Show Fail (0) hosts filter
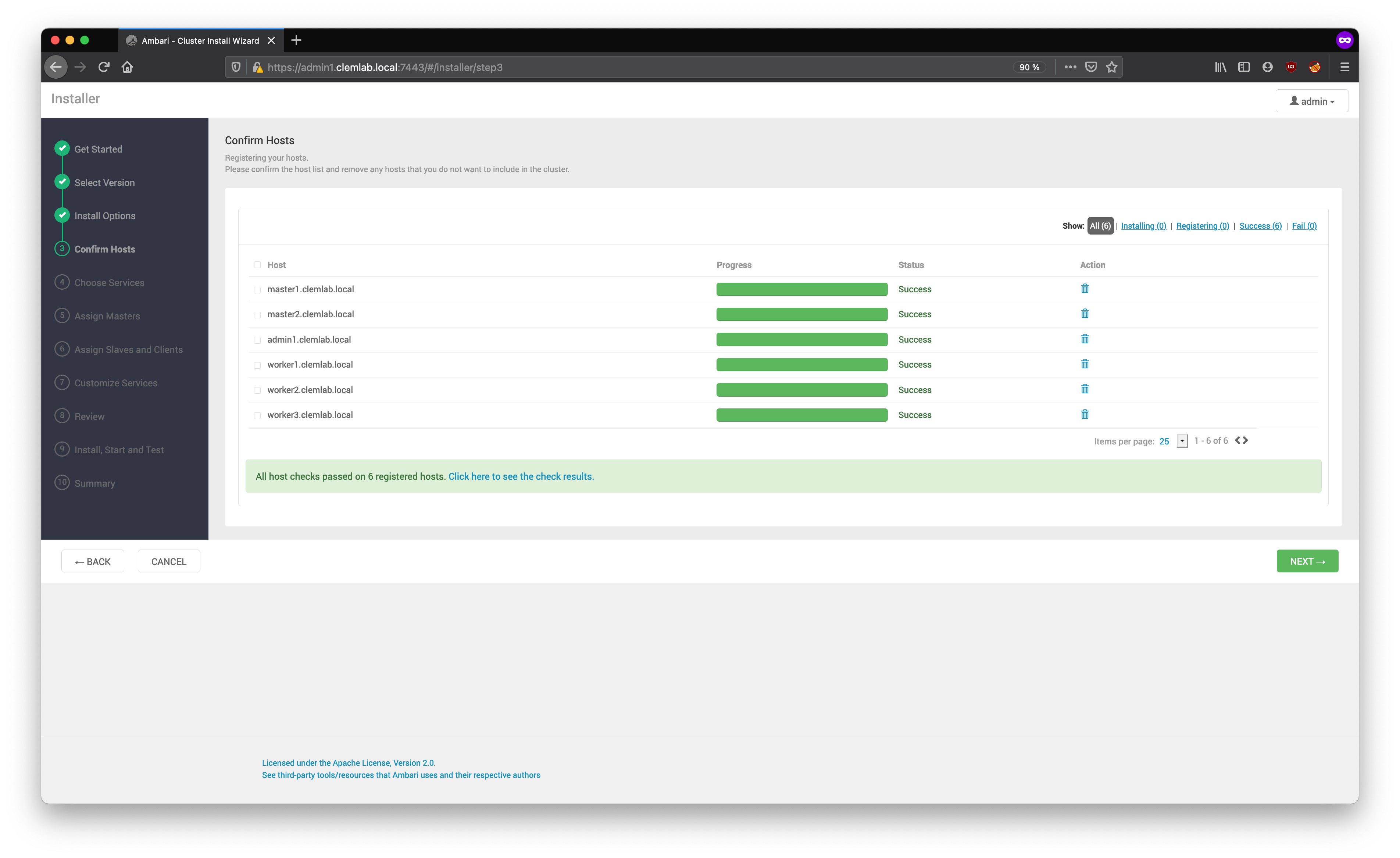The width and height of the screenshot is (1400, 858). 1304,226
